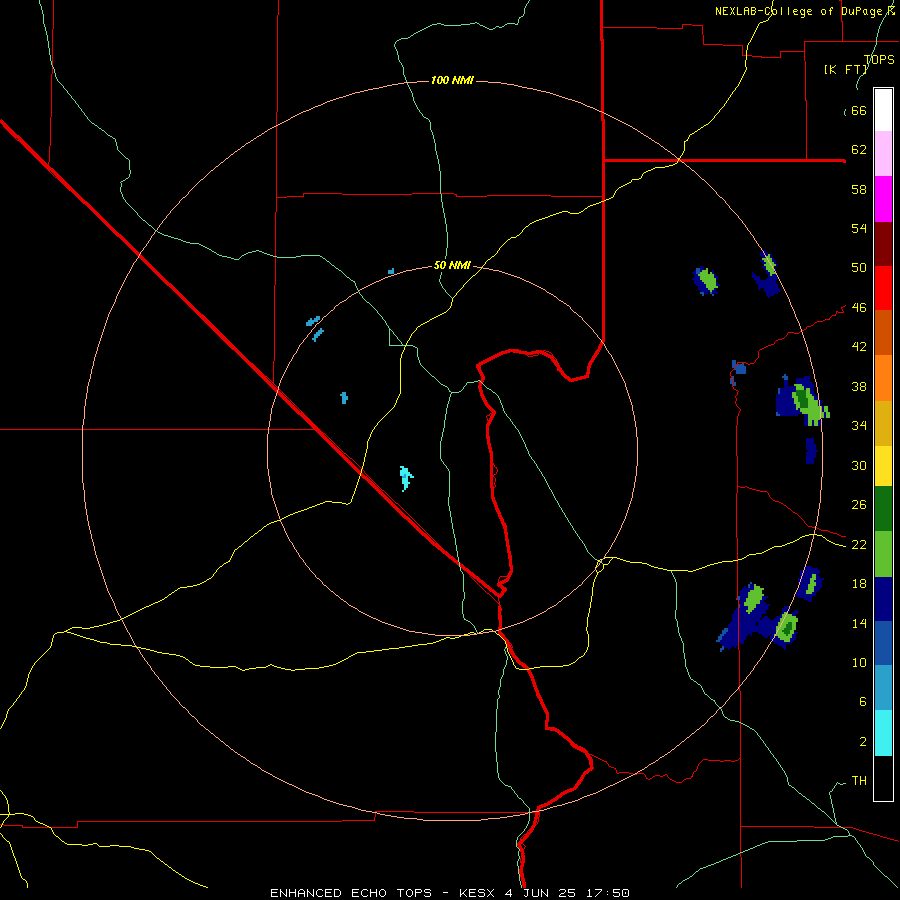The image size is (900, 900).
Task: Click the "10" legend value
Action: coord(859,662)
